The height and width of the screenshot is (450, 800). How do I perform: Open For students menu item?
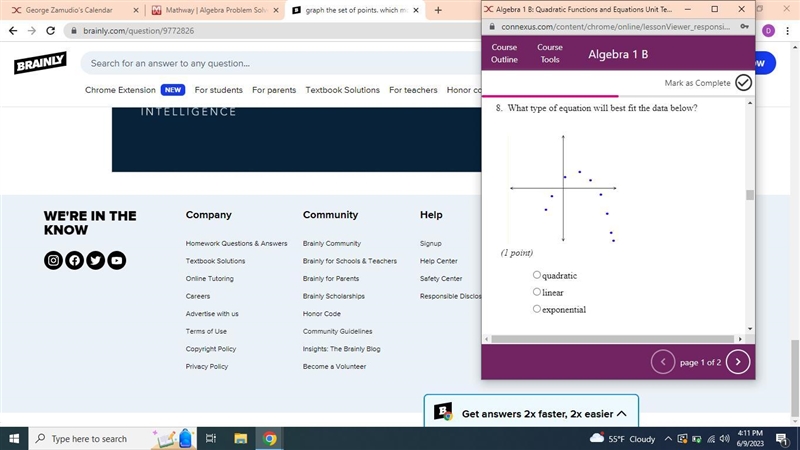(218, 90)
